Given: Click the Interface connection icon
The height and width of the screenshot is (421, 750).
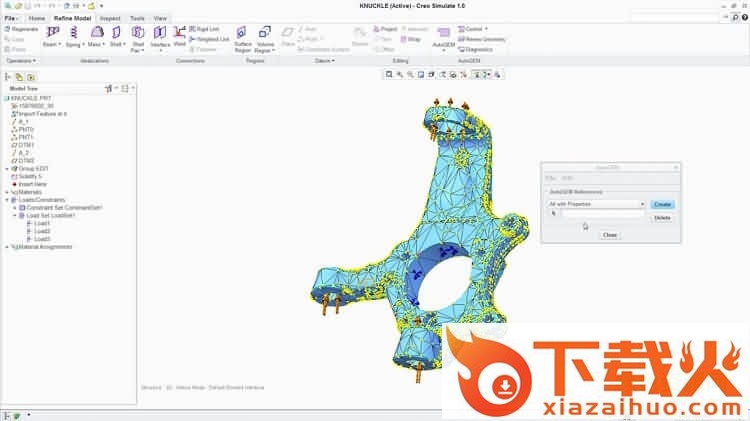Looking at the screenshot, I should [x=160, y=33].
